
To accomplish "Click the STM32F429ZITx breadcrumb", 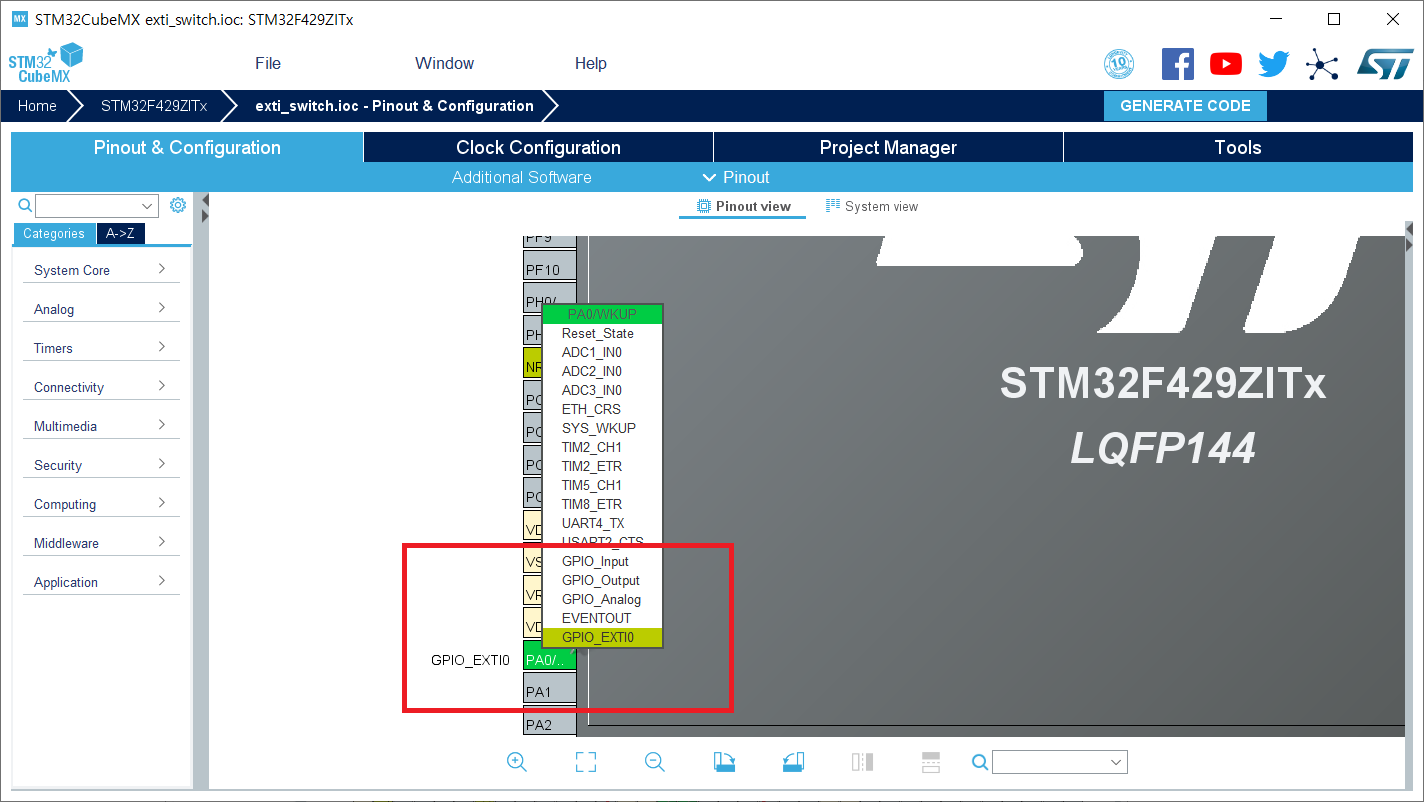I will [154, 106].
